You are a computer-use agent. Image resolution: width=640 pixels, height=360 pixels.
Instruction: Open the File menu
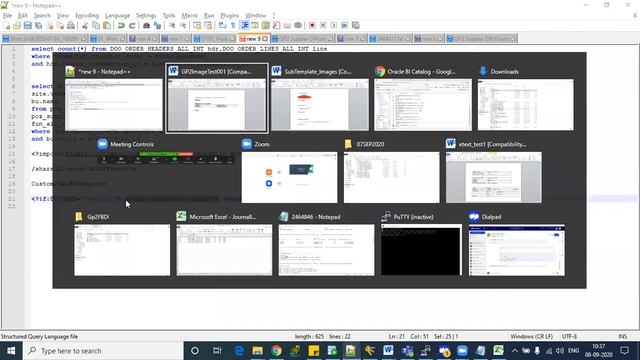point(7,16)
